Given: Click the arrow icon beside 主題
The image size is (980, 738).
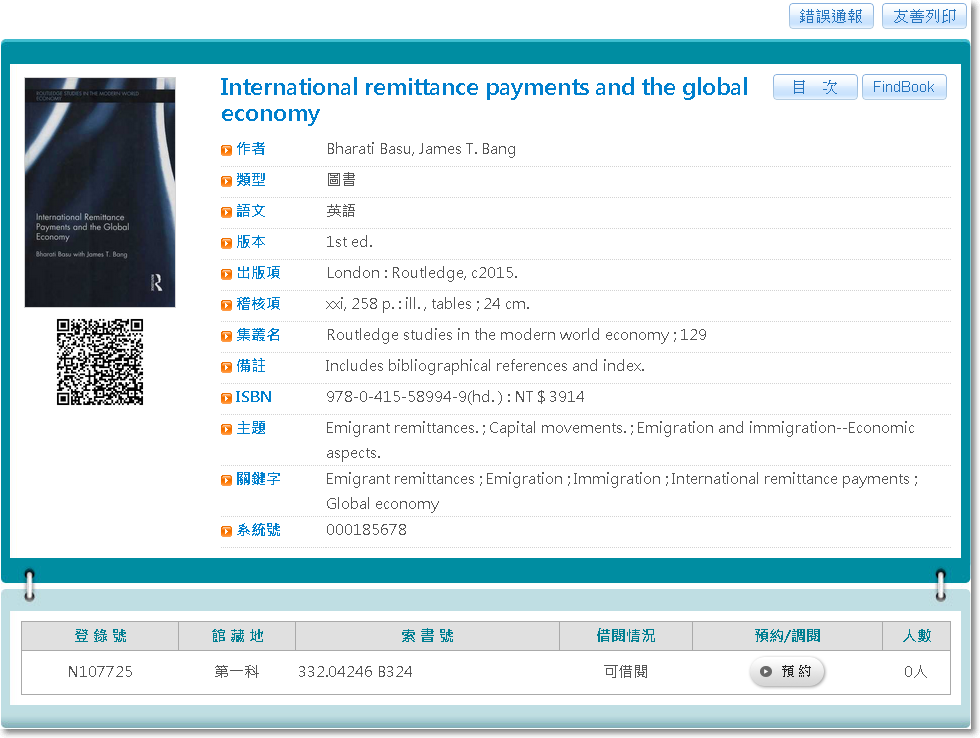Looking at the screenshot, I should (x=227, y=429).
